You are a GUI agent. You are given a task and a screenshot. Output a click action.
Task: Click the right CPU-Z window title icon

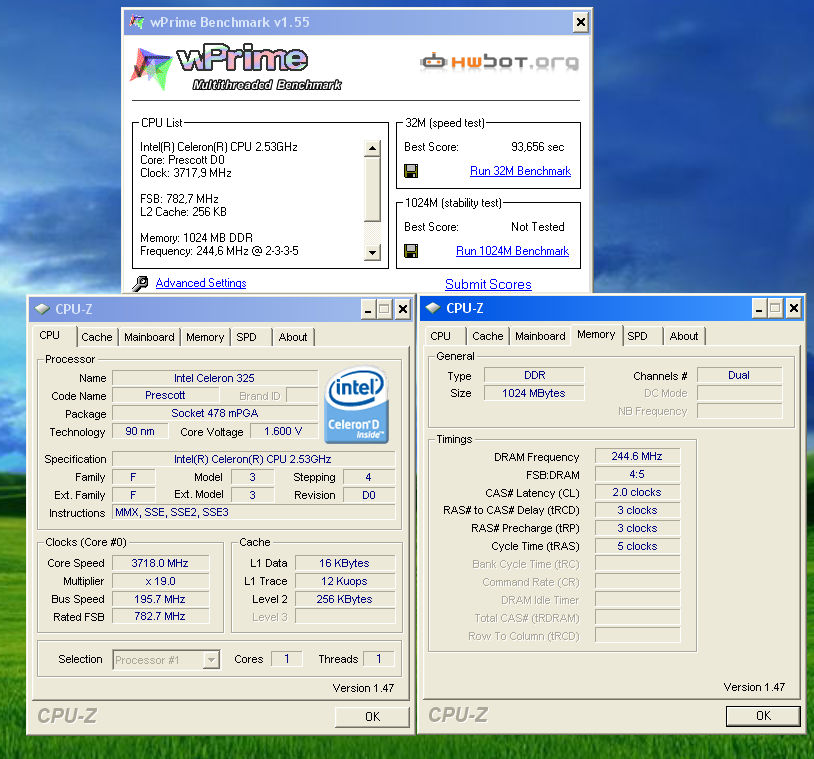pyautogui.click(x=432, y=308)
